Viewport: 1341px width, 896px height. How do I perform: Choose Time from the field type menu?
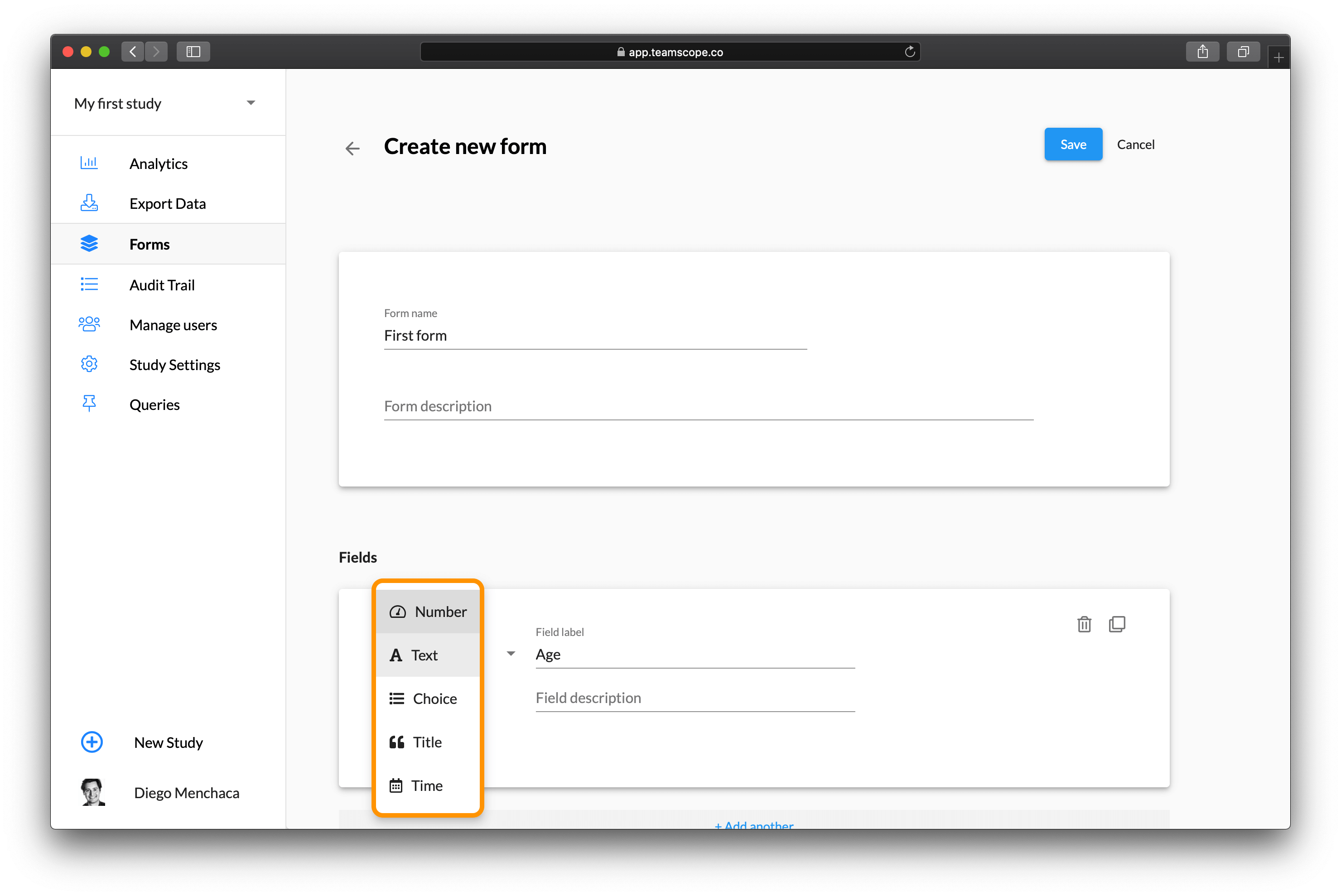(427, 785)
